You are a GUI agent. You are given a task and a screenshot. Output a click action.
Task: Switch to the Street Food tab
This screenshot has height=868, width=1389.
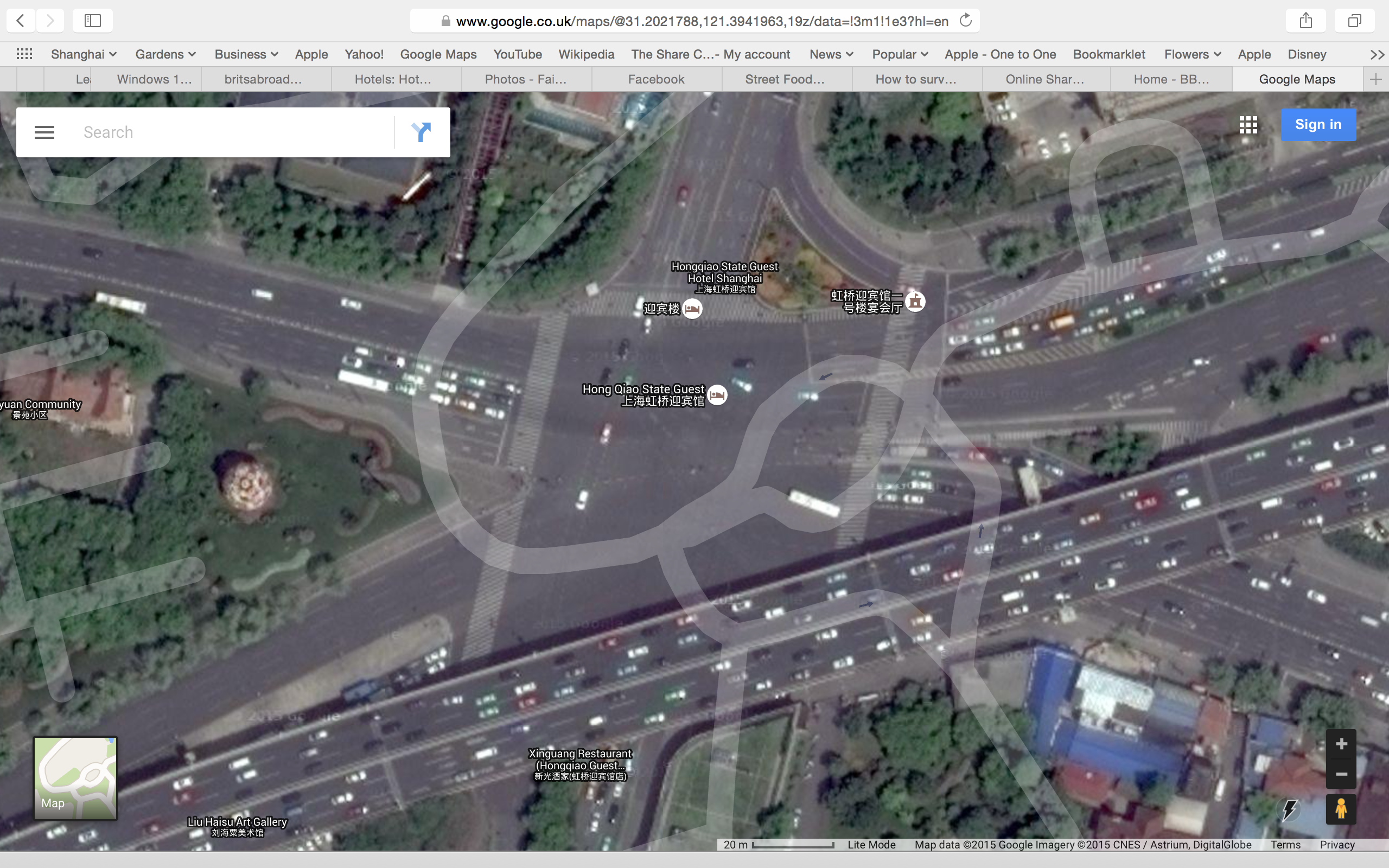click(x=785, y=79)
